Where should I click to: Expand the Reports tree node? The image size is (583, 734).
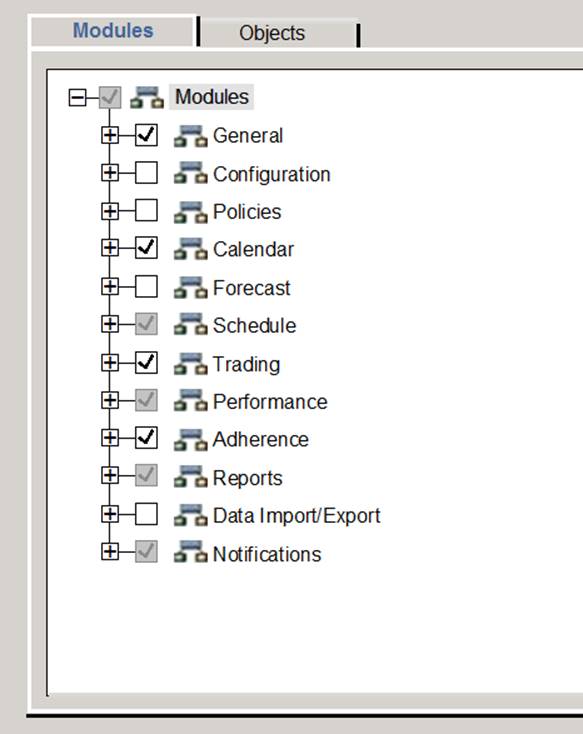[110, 476]
